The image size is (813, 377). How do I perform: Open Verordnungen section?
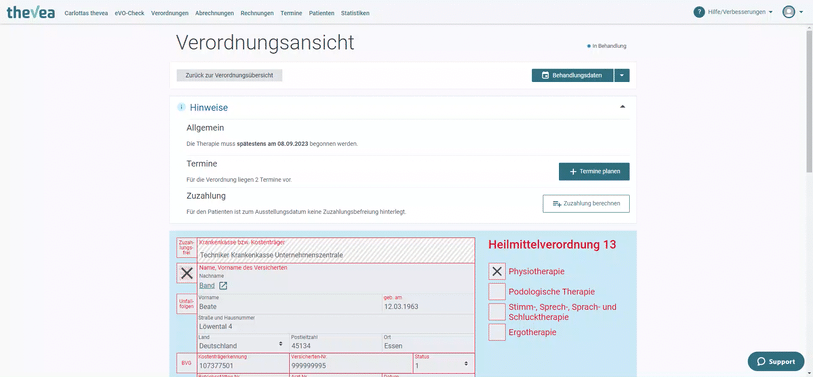tap(170, 13)
